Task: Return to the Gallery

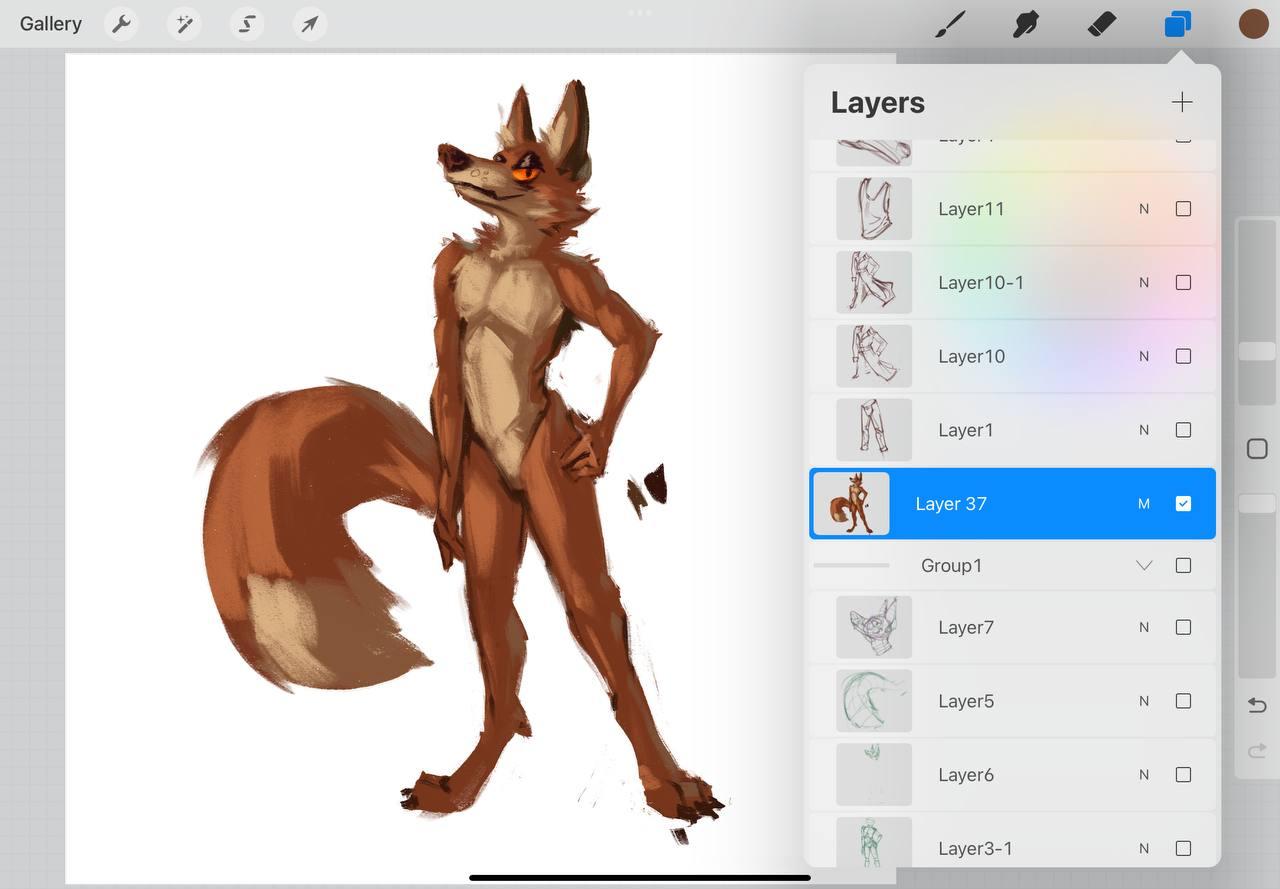Action: 51,24
